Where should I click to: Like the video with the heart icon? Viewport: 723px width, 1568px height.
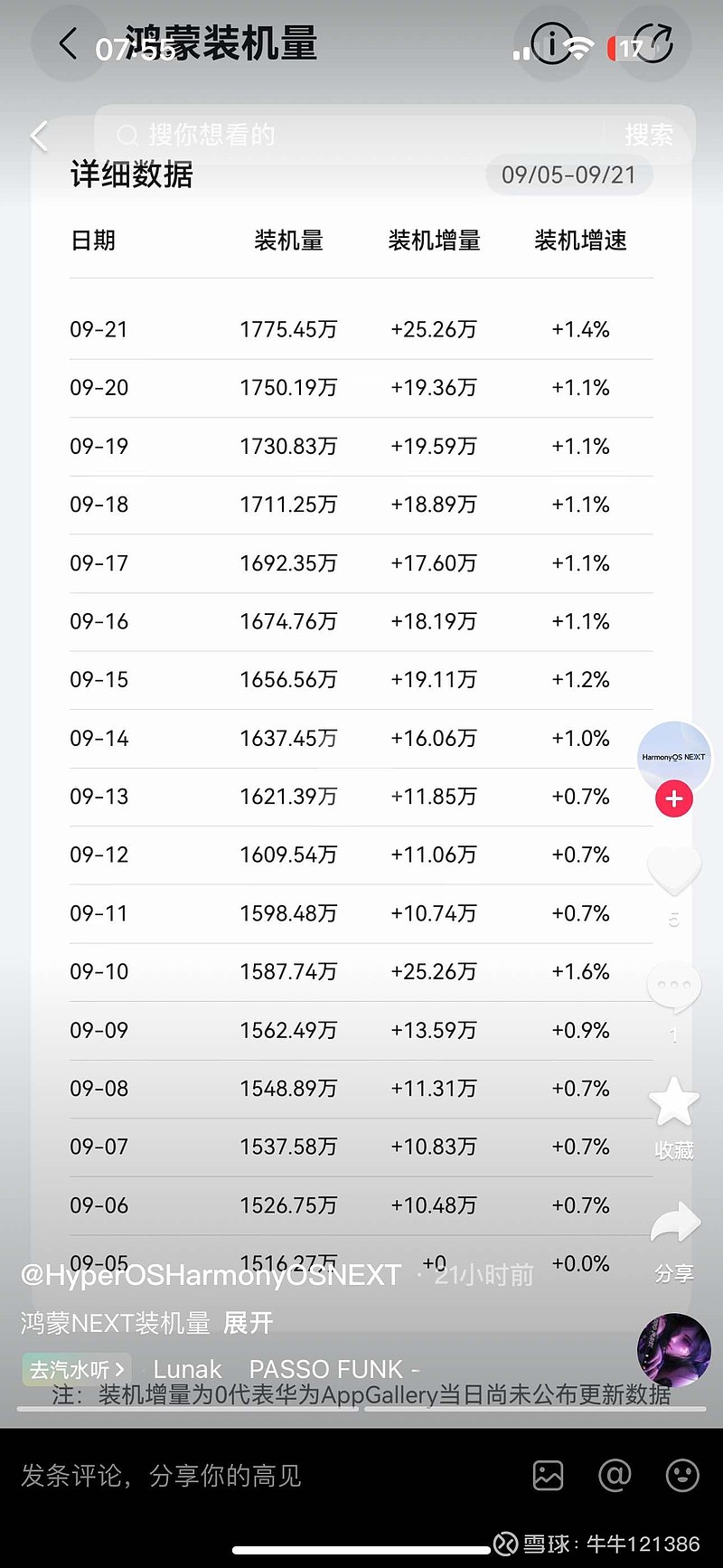(x=674, y=870)
